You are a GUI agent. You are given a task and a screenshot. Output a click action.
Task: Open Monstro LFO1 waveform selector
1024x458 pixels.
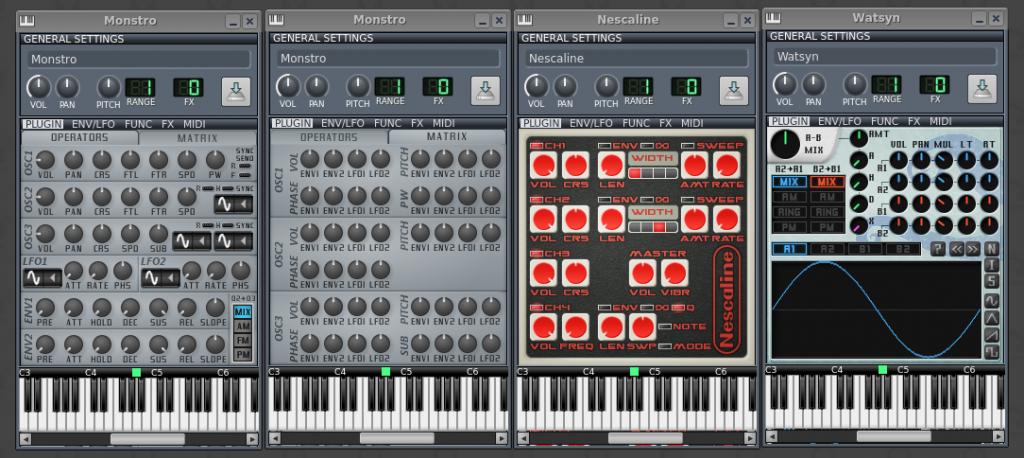click(x=42, y=278)
